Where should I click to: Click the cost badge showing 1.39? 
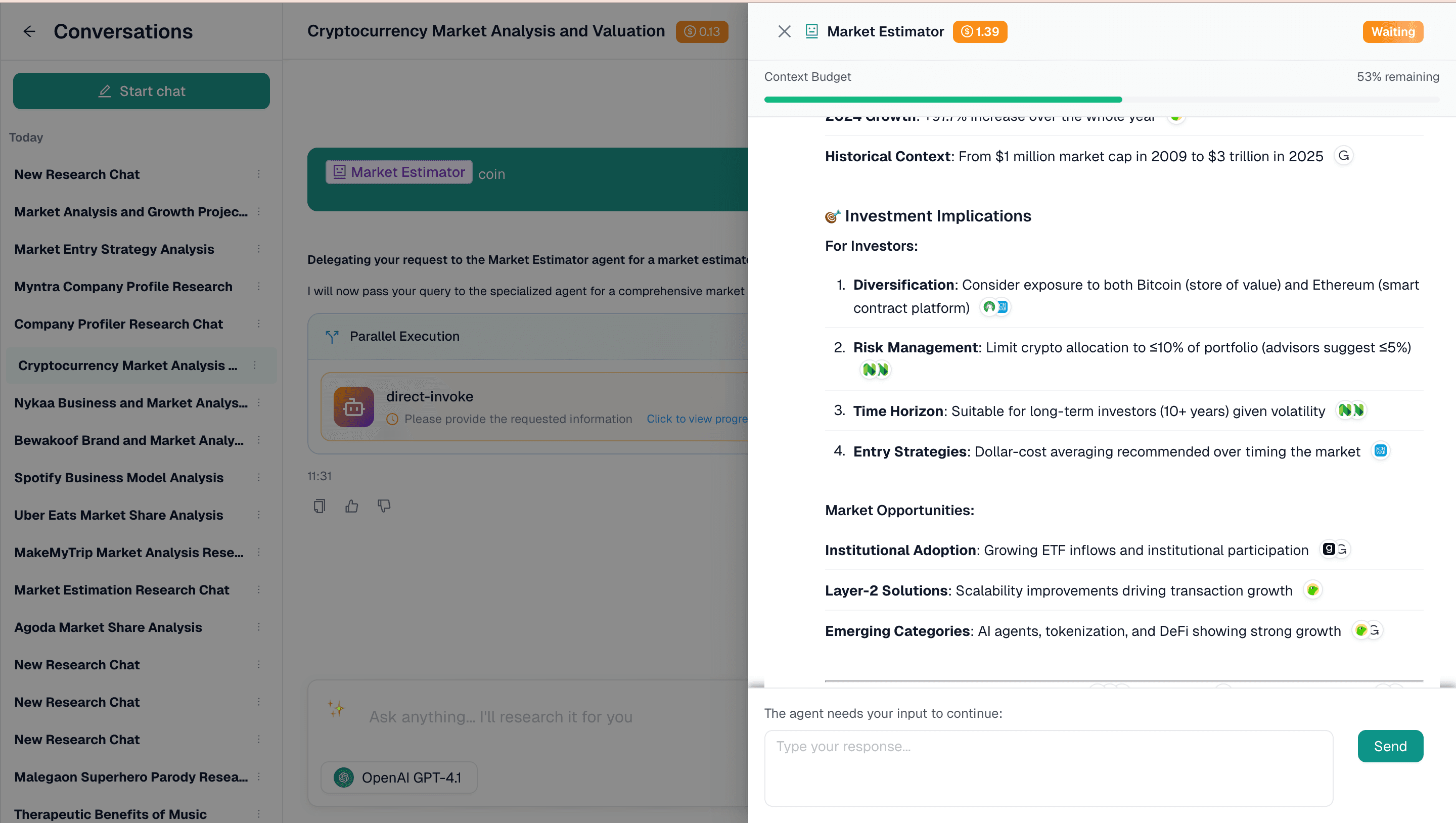pos(980,32)
